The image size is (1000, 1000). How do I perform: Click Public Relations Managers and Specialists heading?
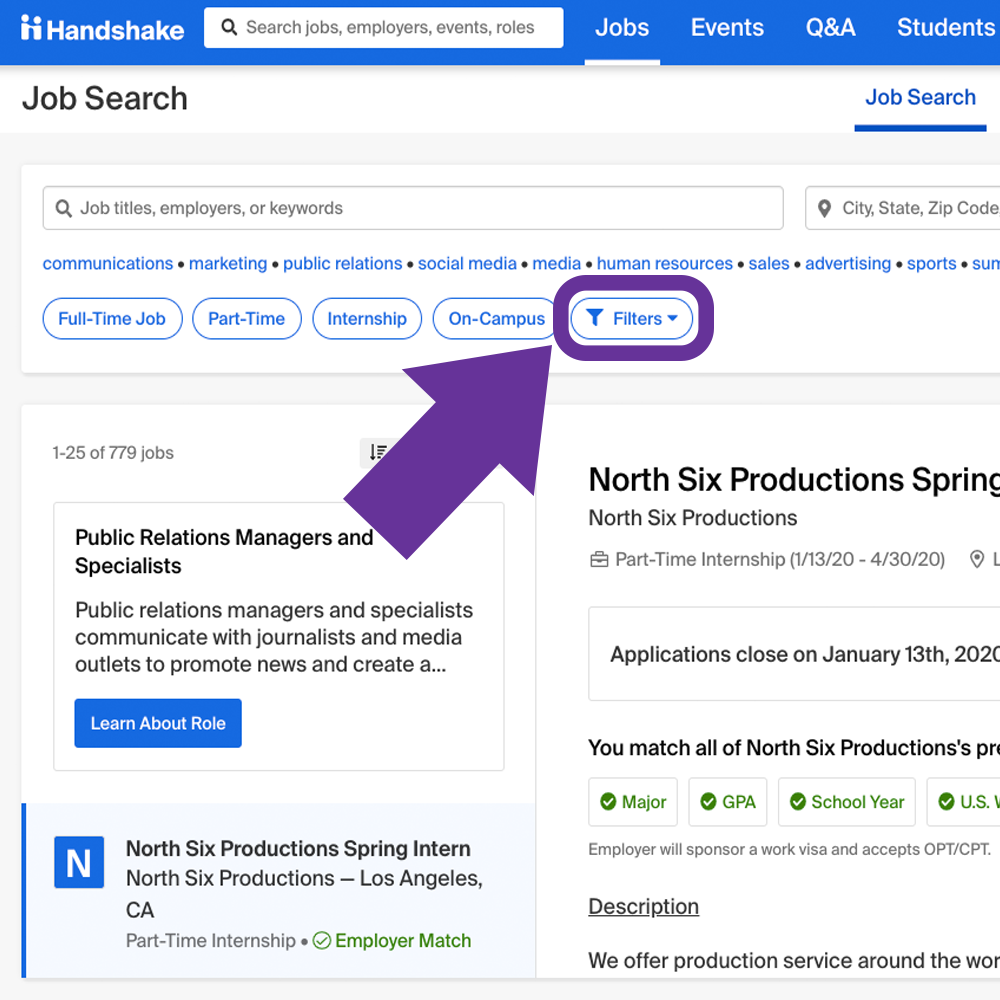point(224,552)
